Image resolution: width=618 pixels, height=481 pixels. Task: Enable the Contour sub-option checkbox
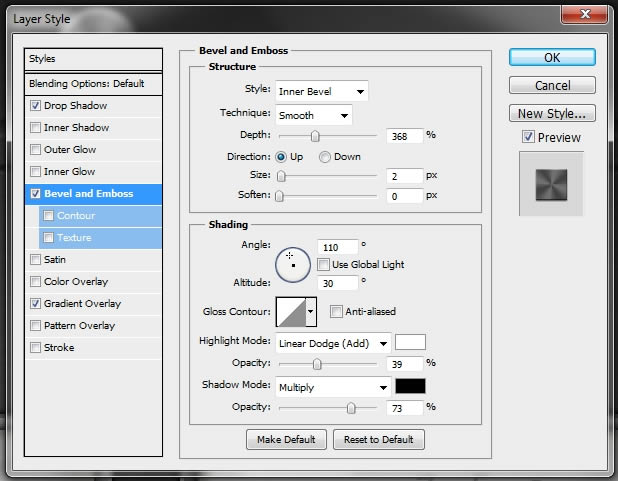[x=48, y=215]
